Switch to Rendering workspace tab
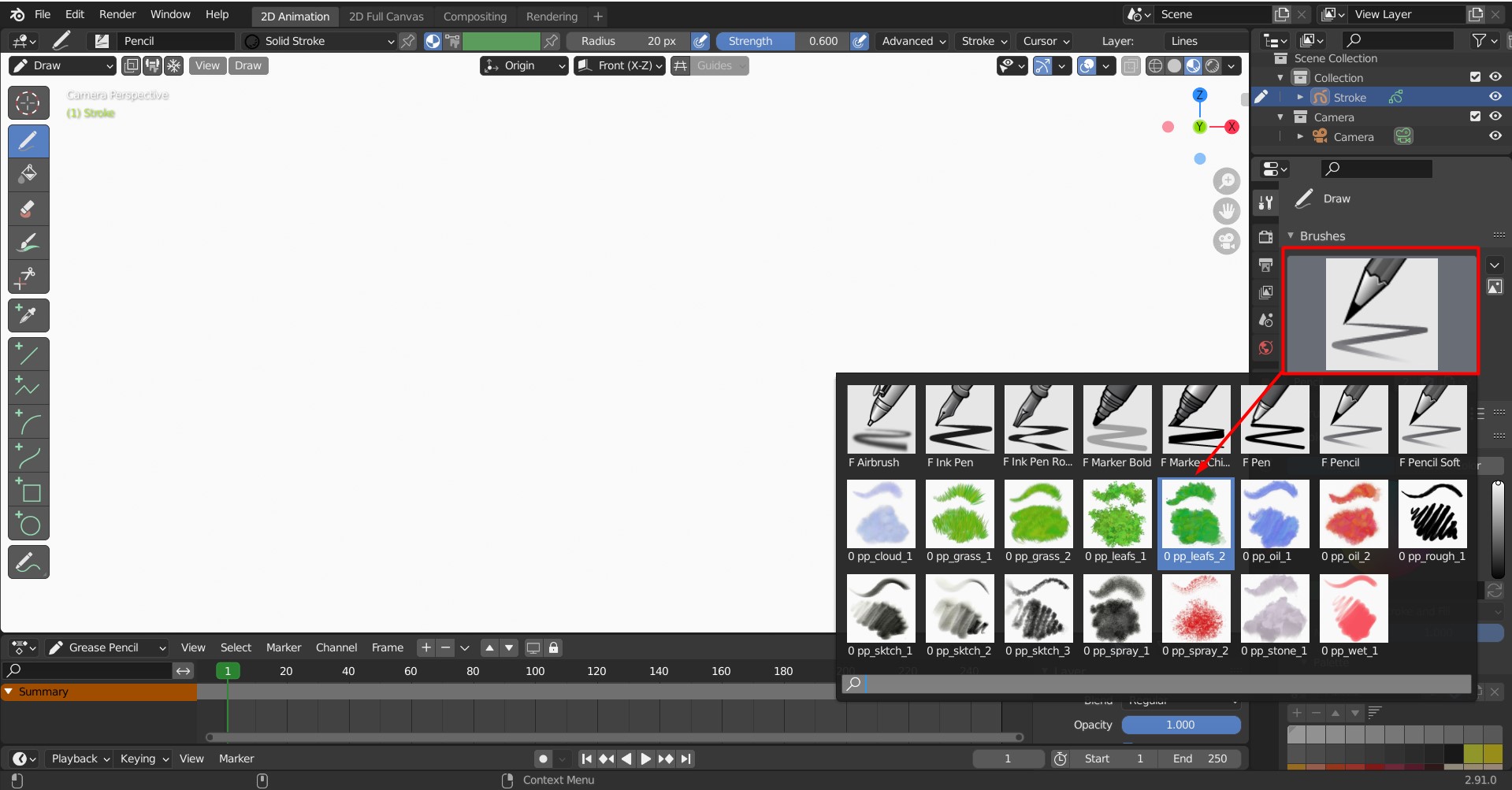The width and height of the screenshot is (1512, 790). 552,16
